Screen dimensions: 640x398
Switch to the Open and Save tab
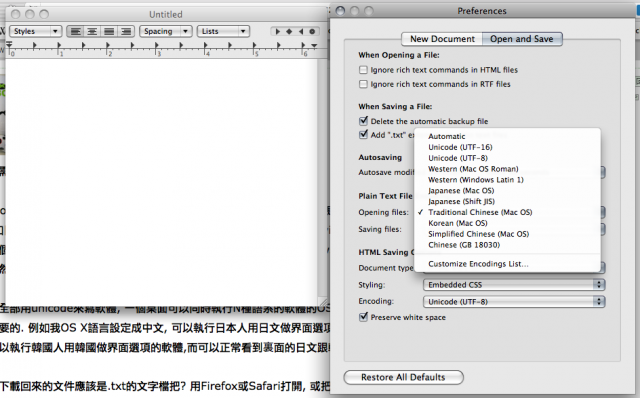click(x=522, y=39)
